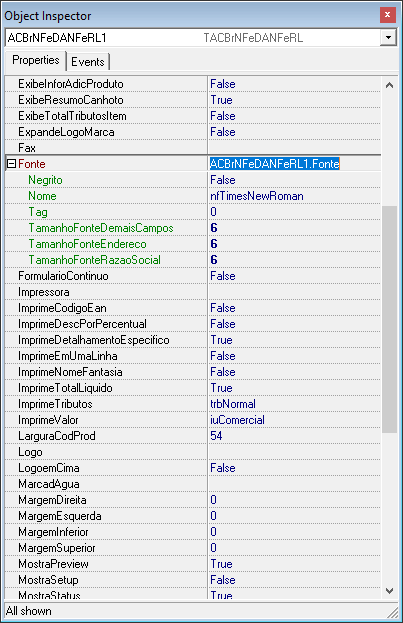
Task: Collapse the Fonte property group
Action: (x=12, y=164)
